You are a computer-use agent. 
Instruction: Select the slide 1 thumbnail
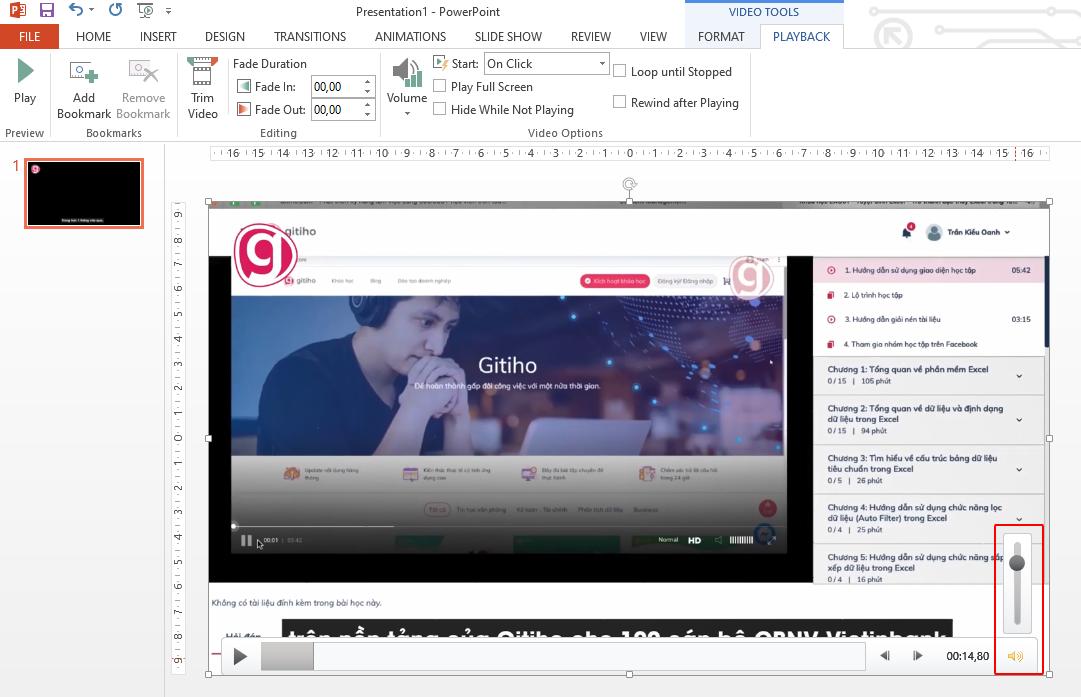click(x=84, y=193)
